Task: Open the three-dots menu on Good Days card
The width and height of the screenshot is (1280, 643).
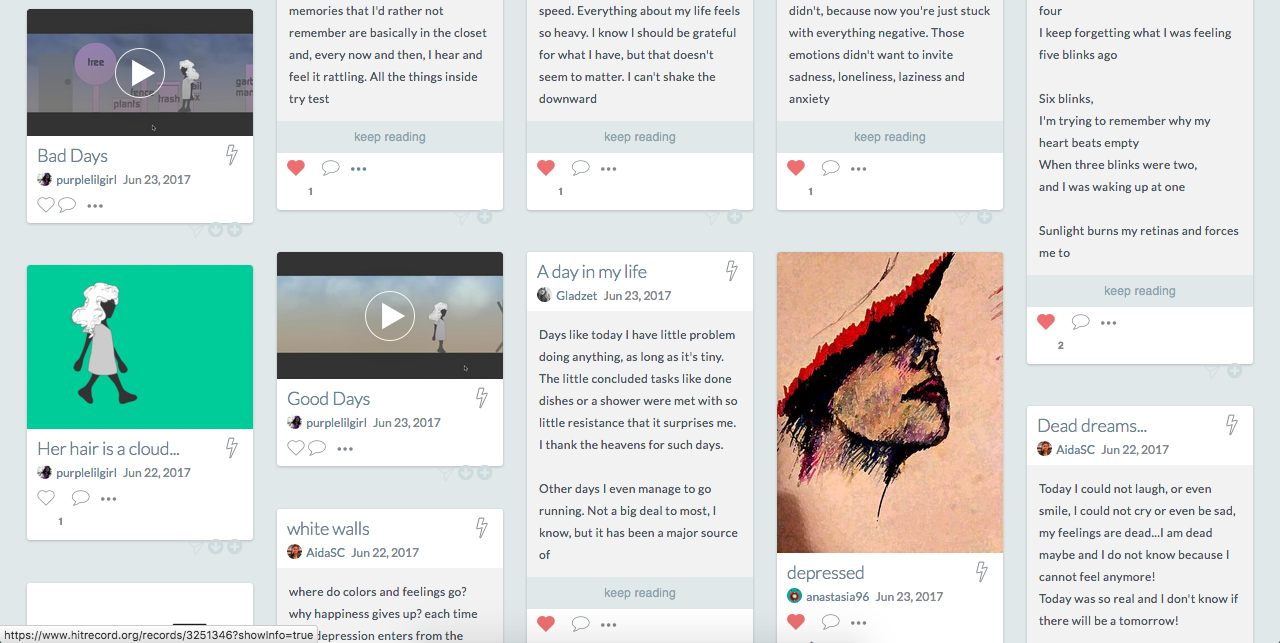Action: pyautogui.click(x=345, y=449)
